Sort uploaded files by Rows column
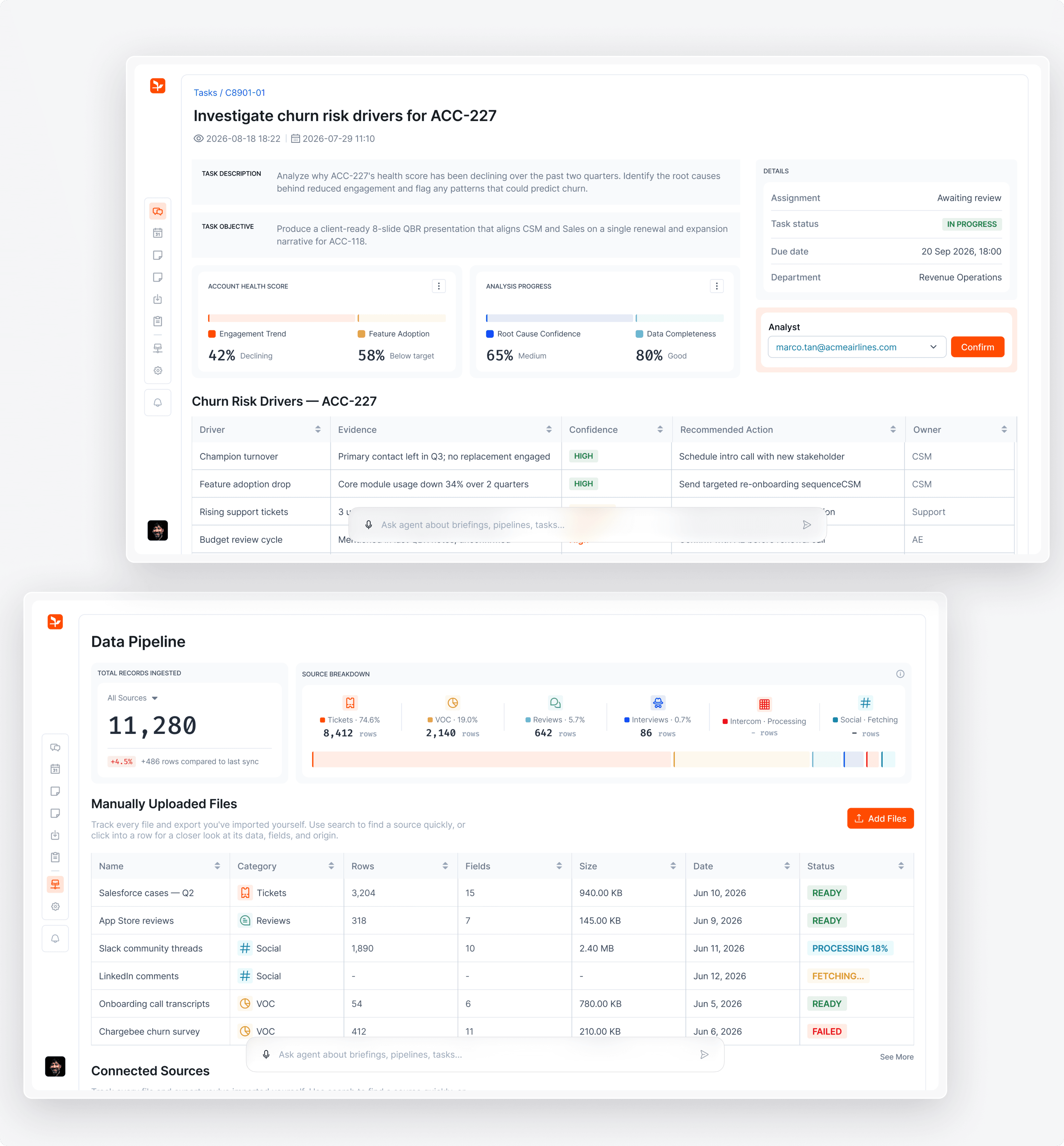 tap(445, 866)
